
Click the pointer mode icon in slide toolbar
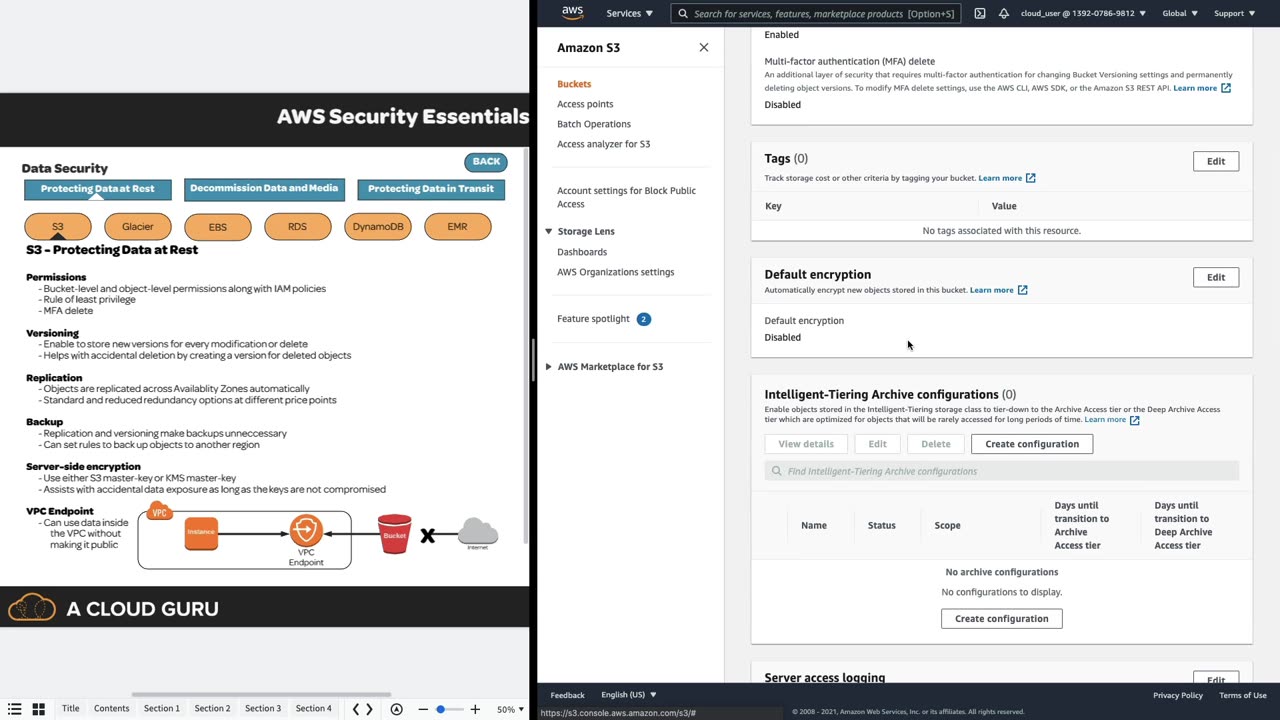(396, 709)
